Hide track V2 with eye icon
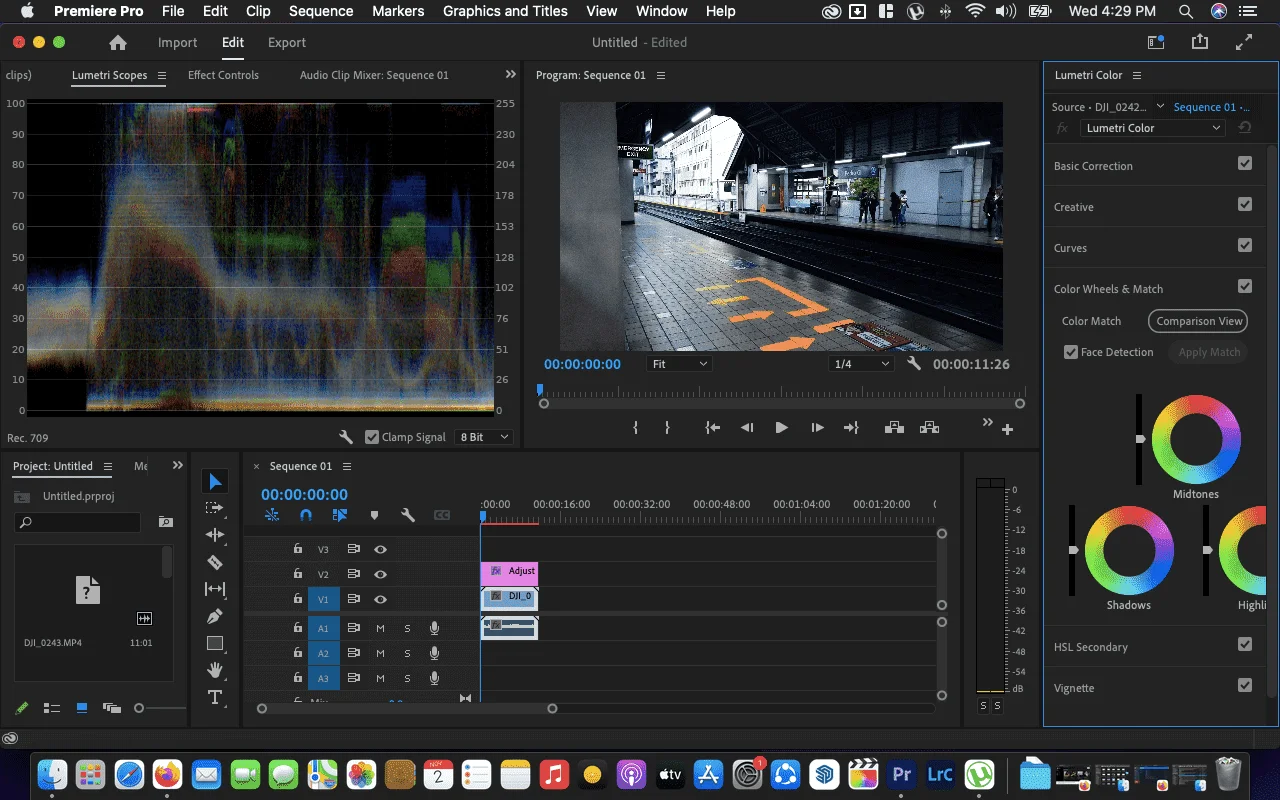 click(x=380, y=574)
